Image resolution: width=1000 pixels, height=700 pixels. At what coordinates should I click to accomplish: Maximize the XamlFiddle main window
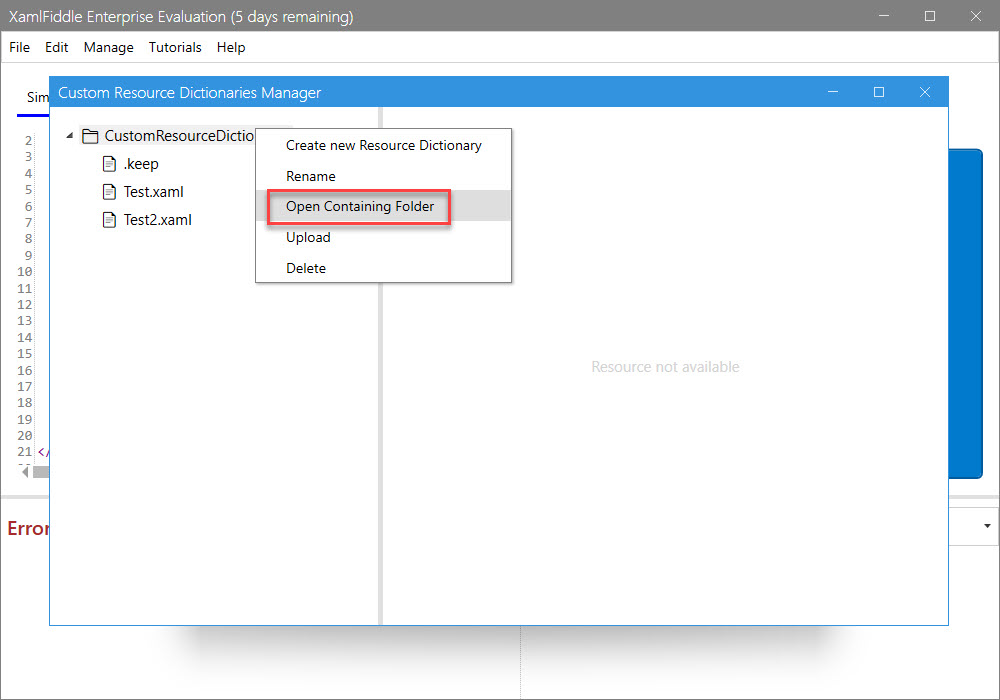pyautogui.click(x=930, y=16)
